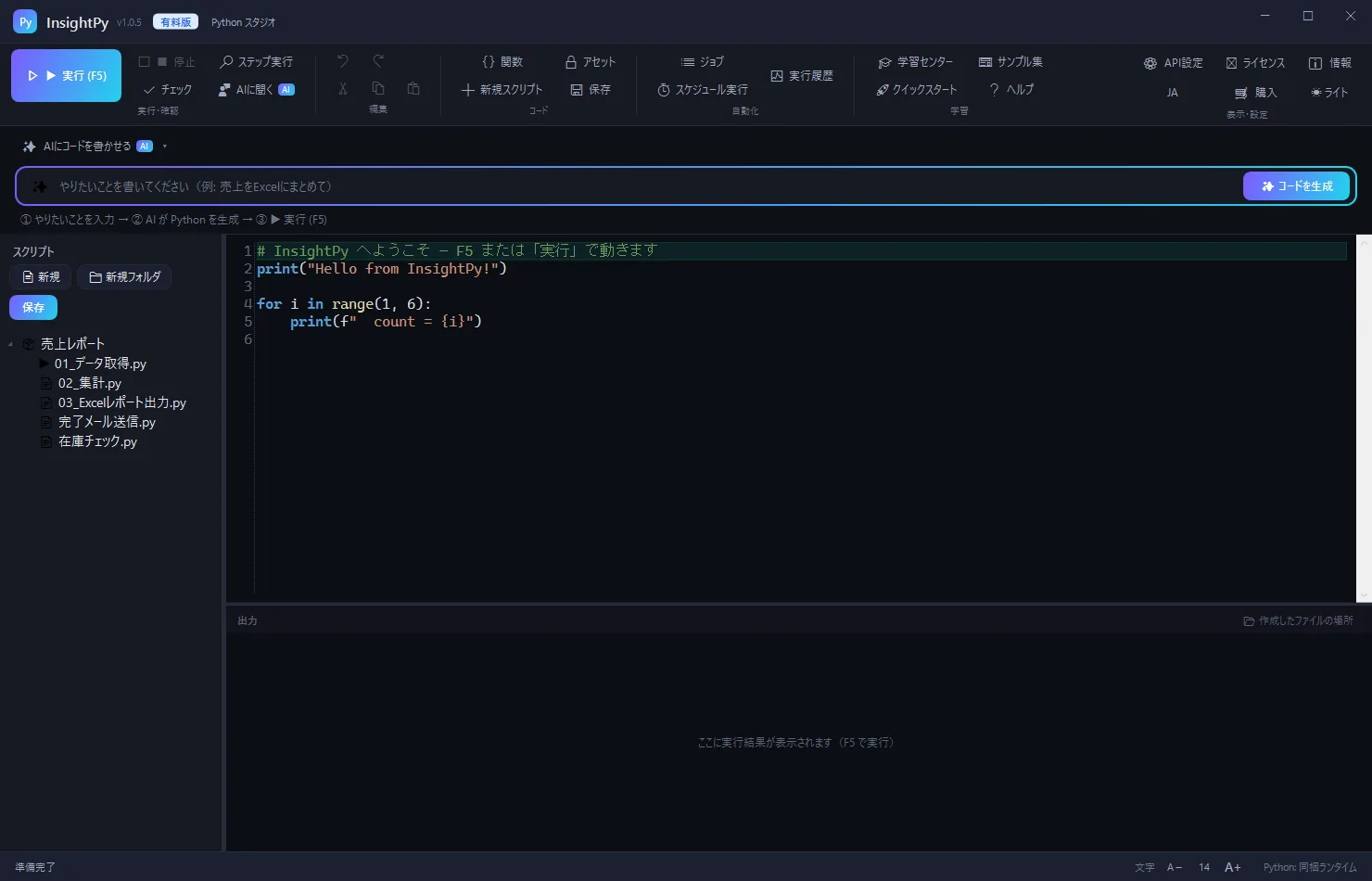Collapse the 売上レポート tree folder
The width and height of the screenshot is (1372, 881).
point(10,344)
